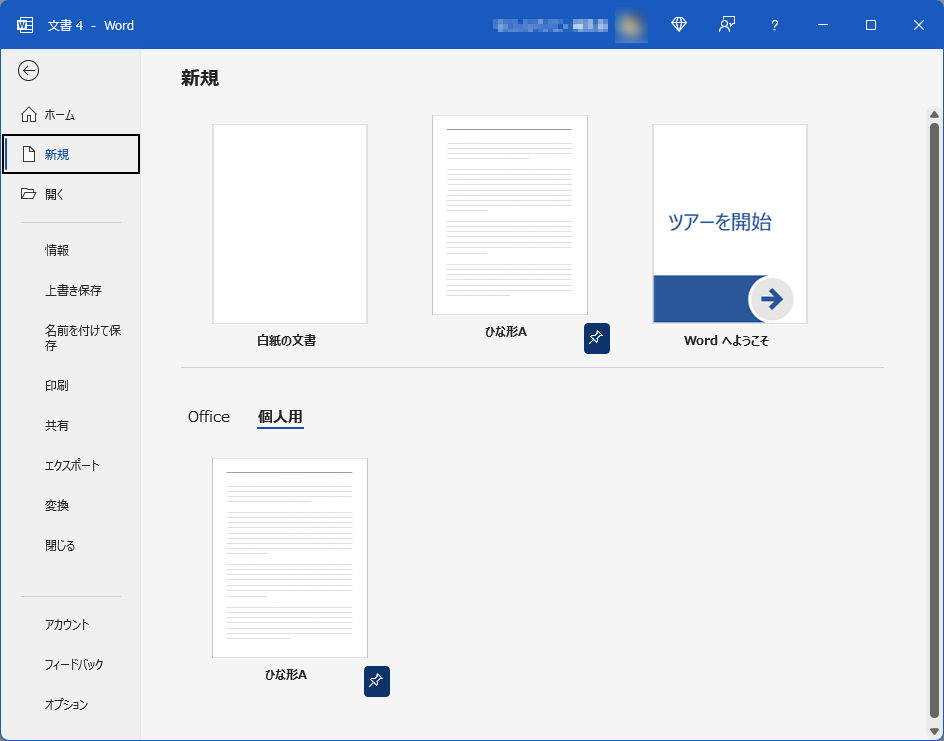The image size is (944, 741).
Task: Click the ホーム house icon
Action: (x=28, y=114)
